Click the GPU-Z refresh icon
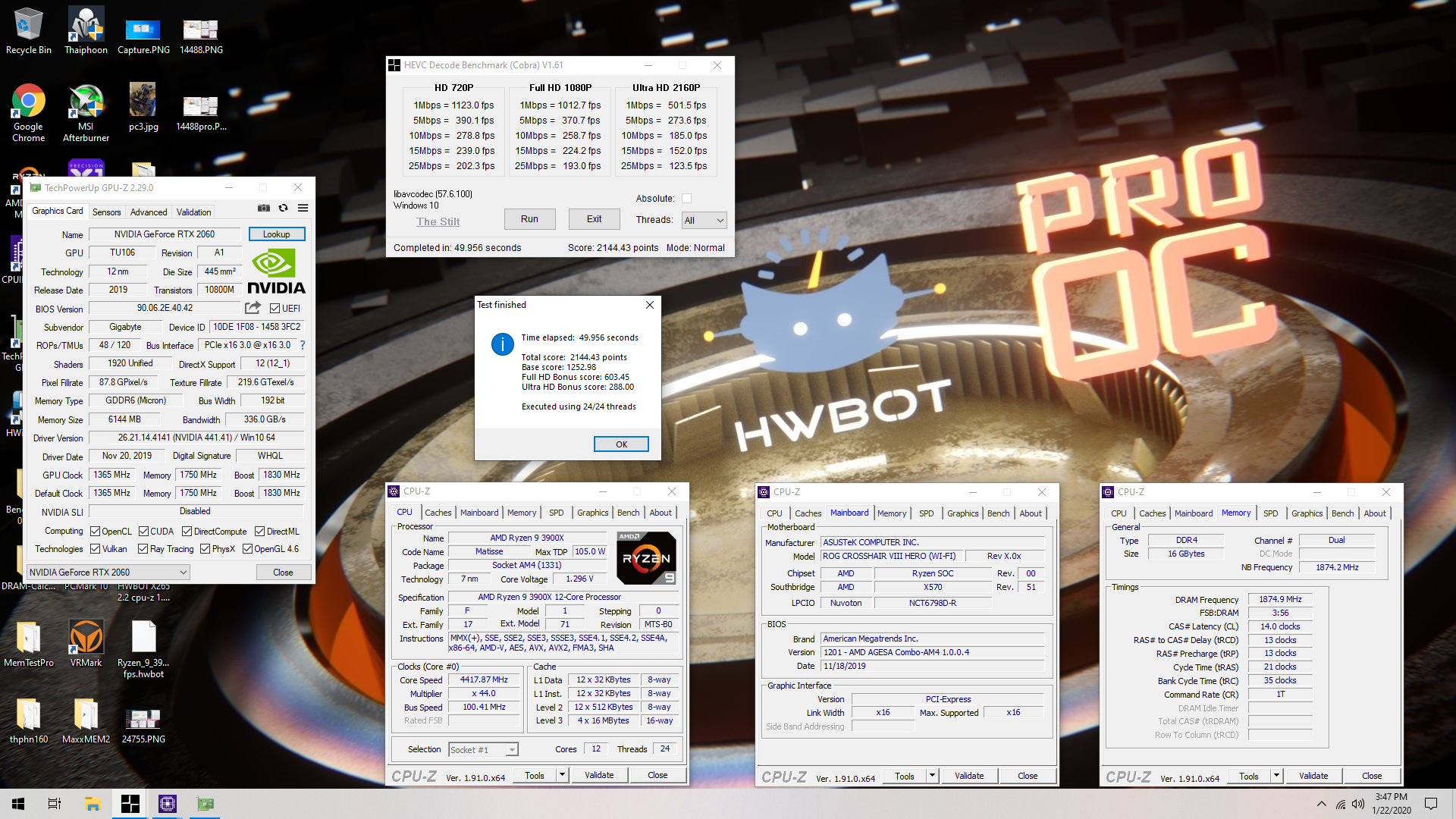1456x819 pixels. coord(283,209)
